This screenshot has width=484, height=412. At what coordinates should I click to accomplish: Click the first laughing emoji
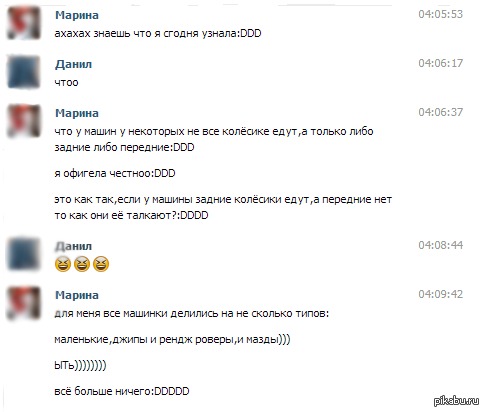(x=63, y=264)
